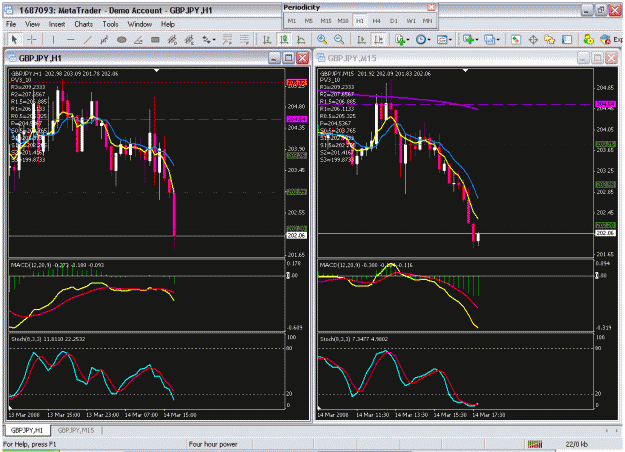Click the Four hour power status label
This screenshot has width=625, height=452.
tap(213, 444)
